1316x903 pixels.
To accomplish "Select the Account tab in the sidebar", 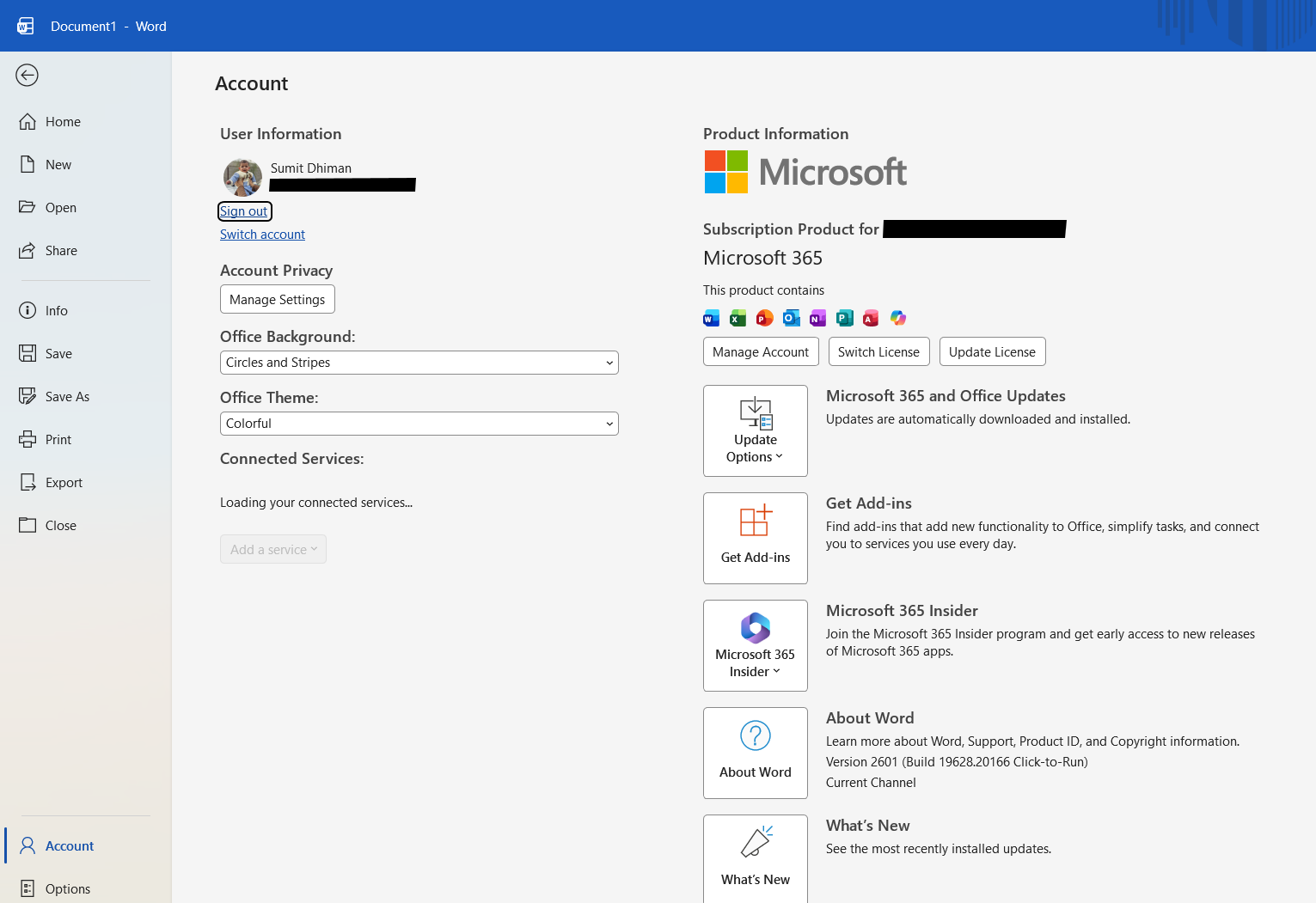I will coord(84,845).
